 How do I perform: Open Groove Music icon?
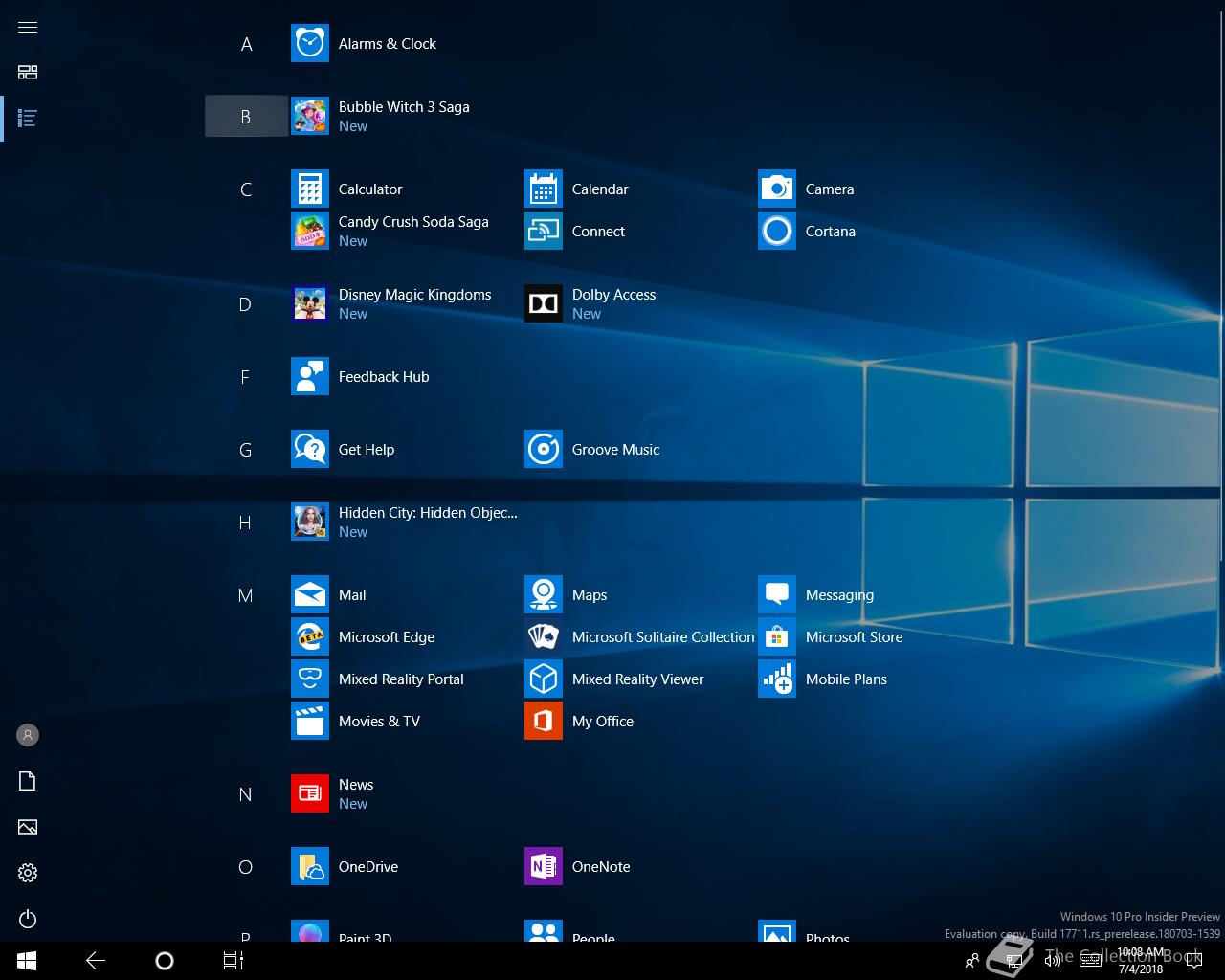(x=544, y=450)
